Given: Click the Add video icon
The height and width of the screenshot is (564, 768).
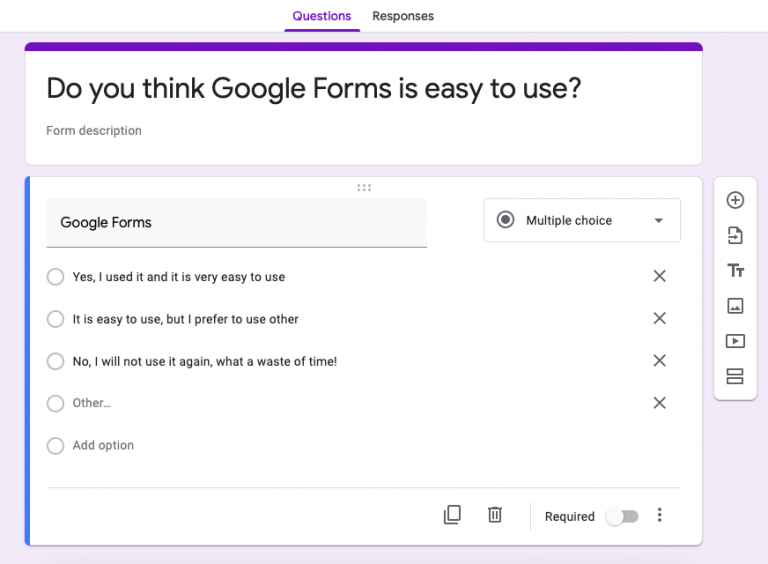Looking at the screenshot, I should tap(735, 341).
